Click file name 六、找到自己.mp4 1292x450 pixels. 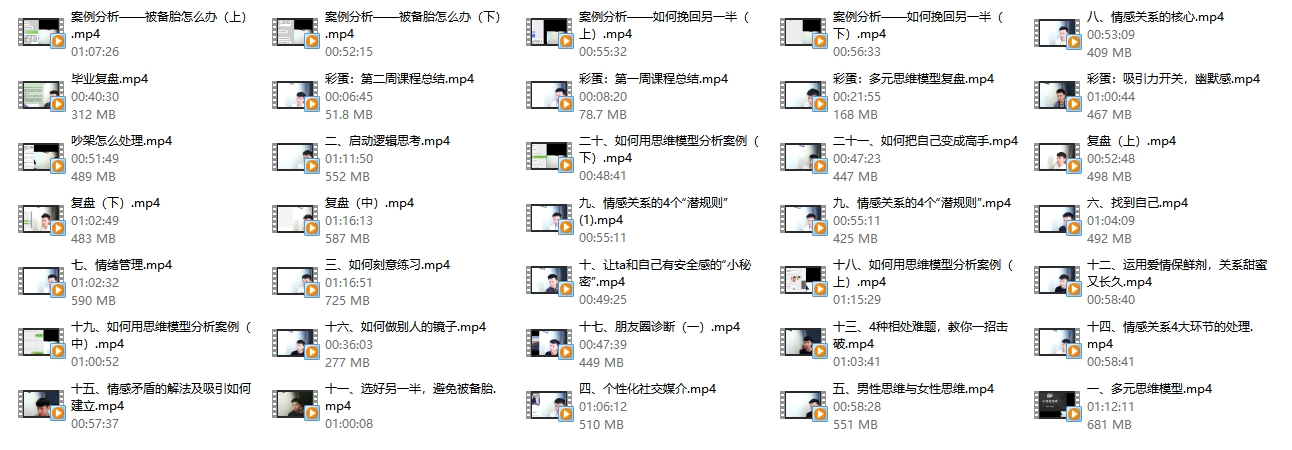1137,203
